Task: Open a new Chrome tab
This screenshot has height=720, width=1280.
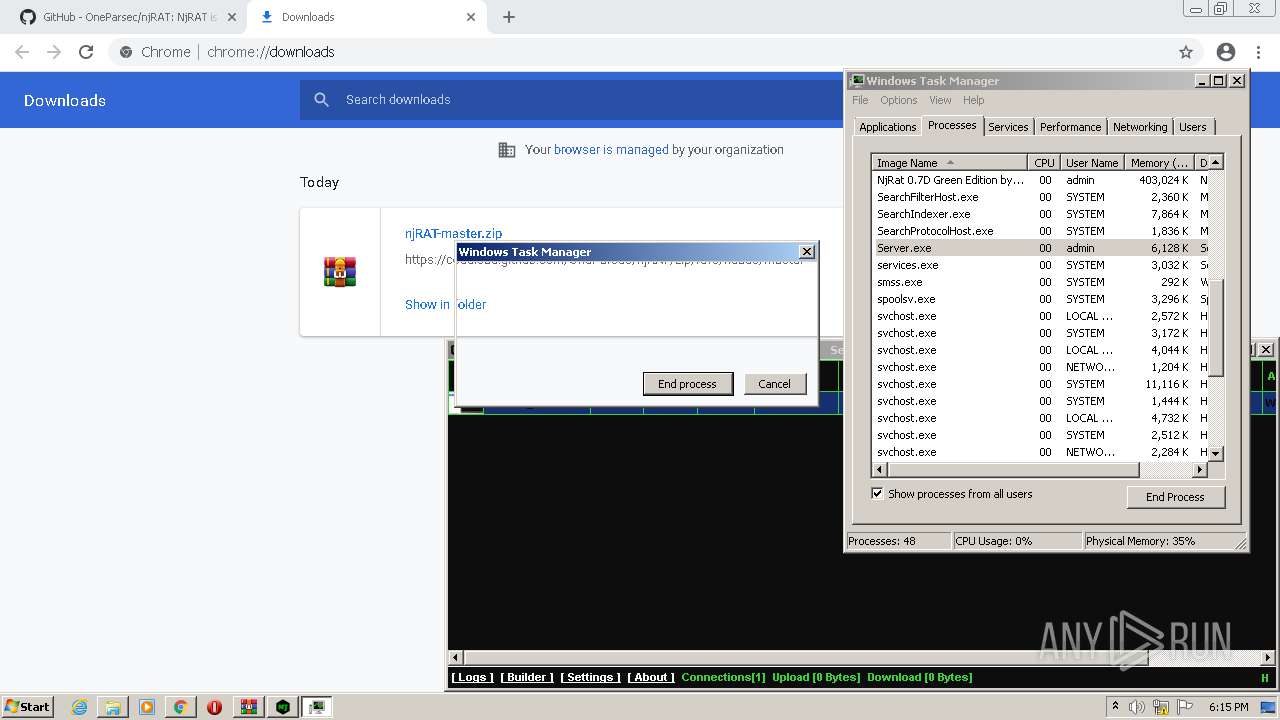Action: click(x=509, y=17)
